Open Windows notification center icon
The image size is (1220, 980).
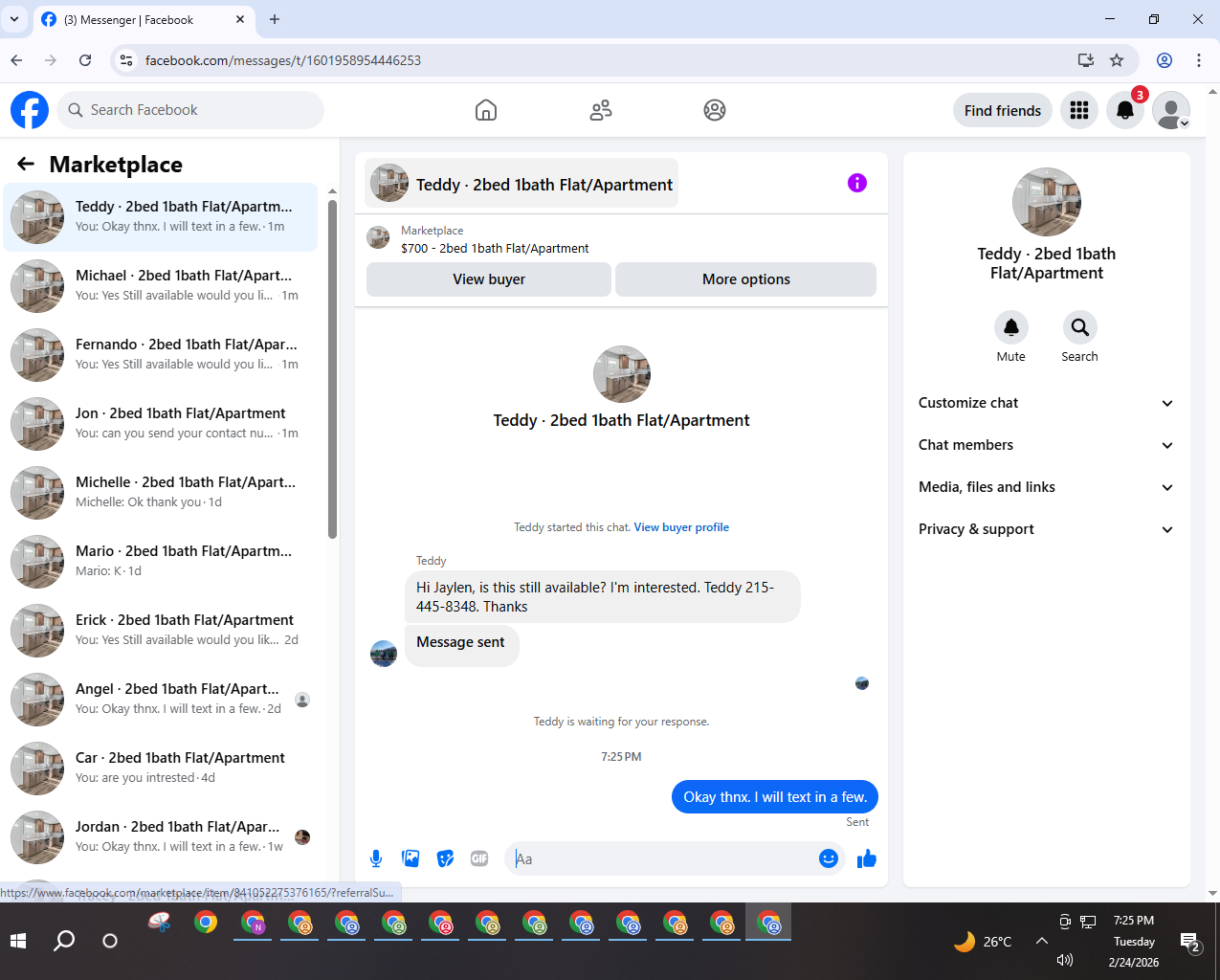pyautogui.click(x=1190, y=943)
